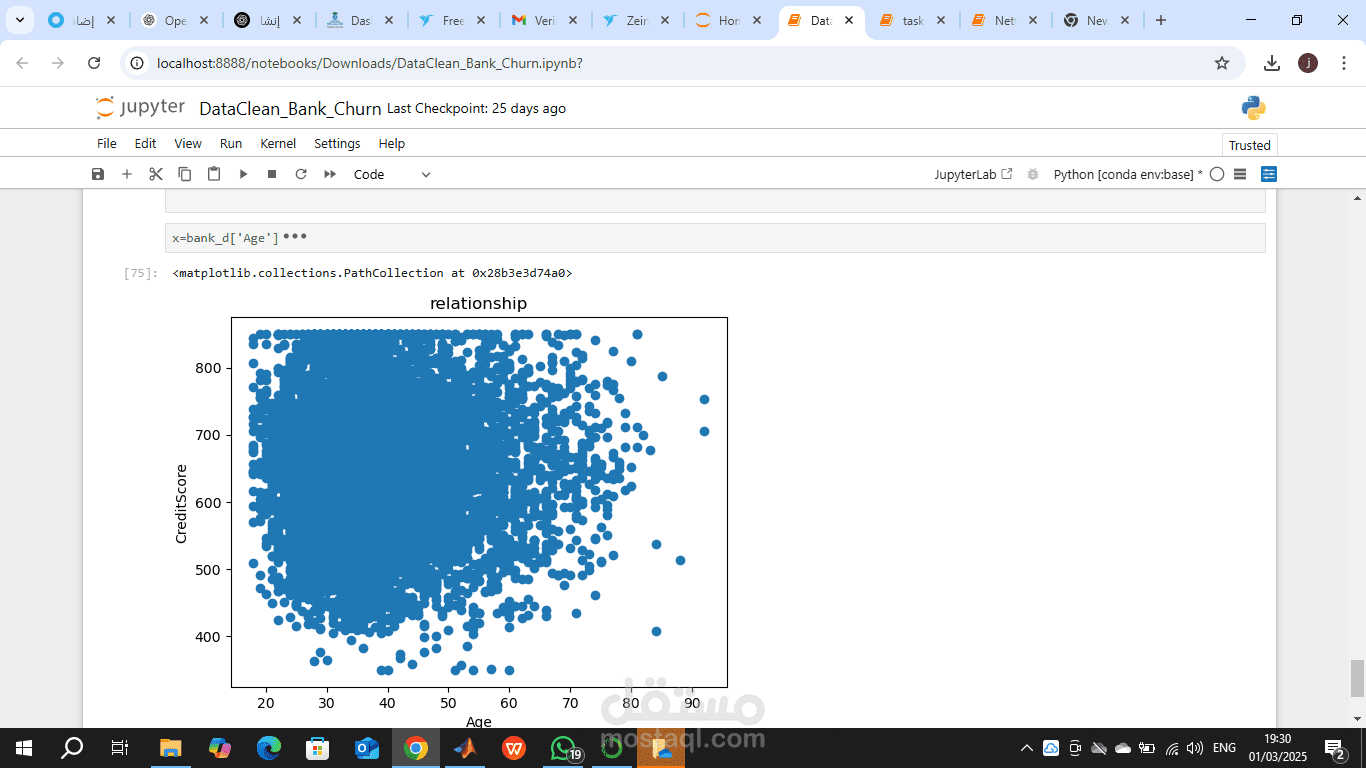This screenshot has width=1366, height=768.
Task: Save the notebook with the floppy disk icon
Action: coord(98,174)
